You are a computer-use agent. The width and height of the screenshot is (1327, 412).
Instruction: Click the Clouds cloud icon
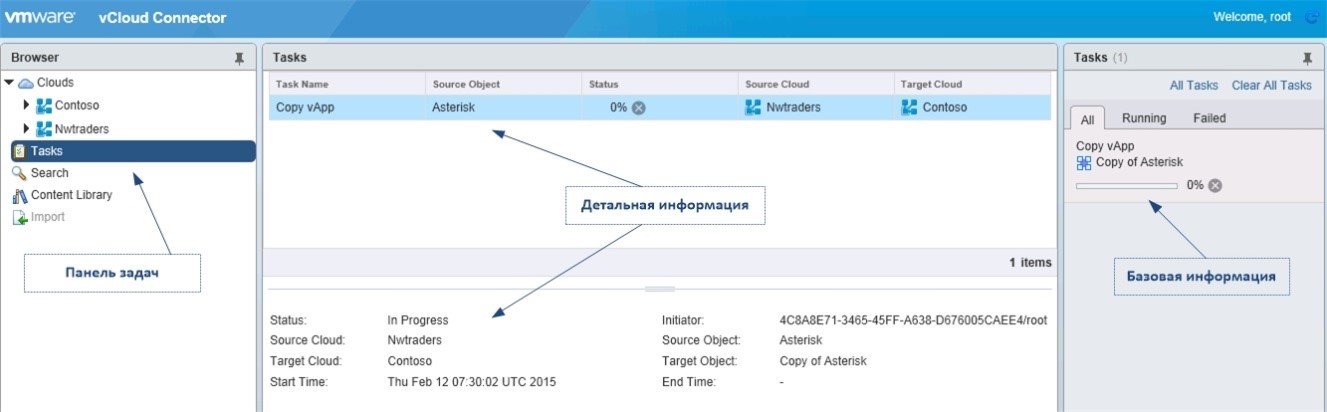(x=26, y=83)
